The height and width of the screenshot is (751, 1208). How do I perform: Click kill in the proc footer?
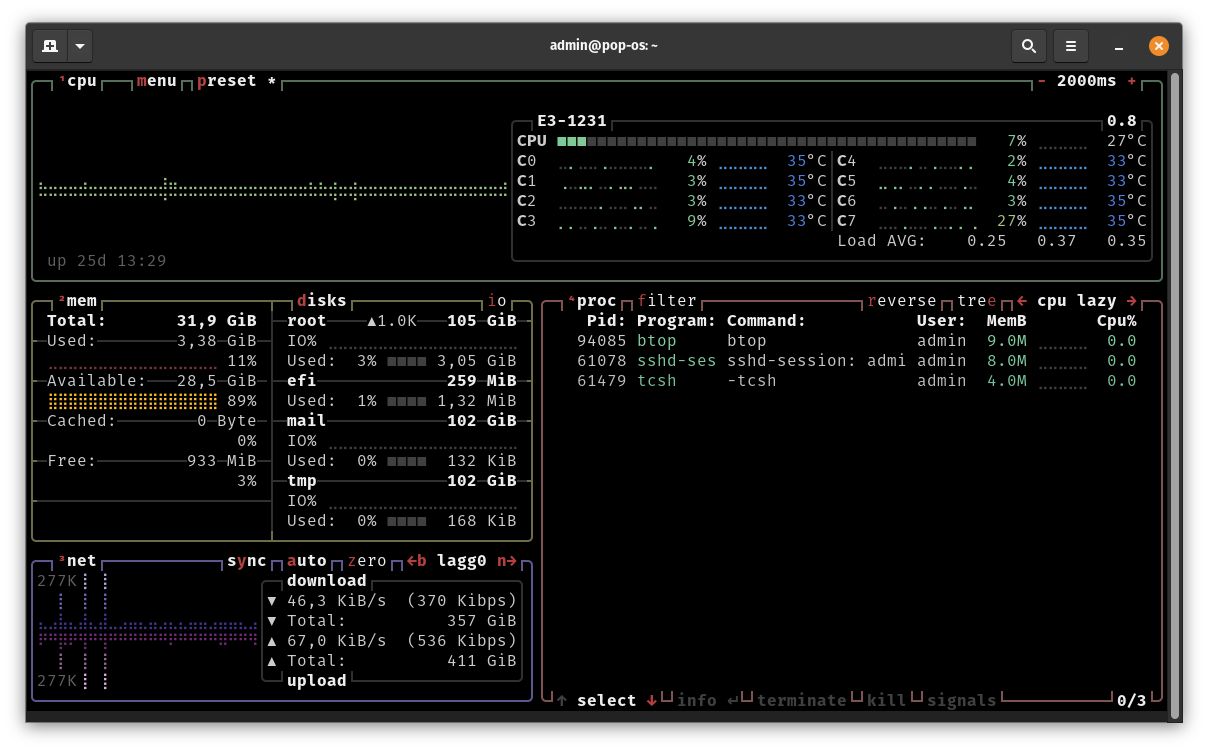[887, 701]
